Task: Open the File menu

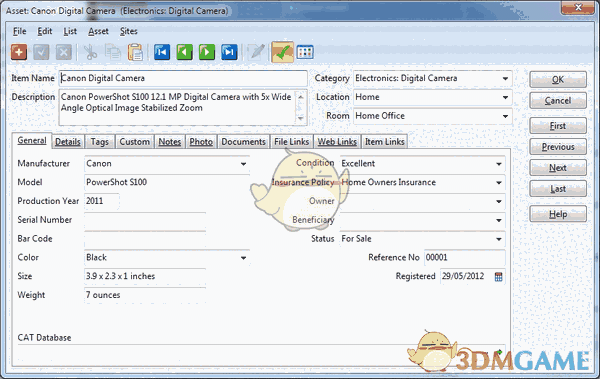Action: tap(20, 31)
